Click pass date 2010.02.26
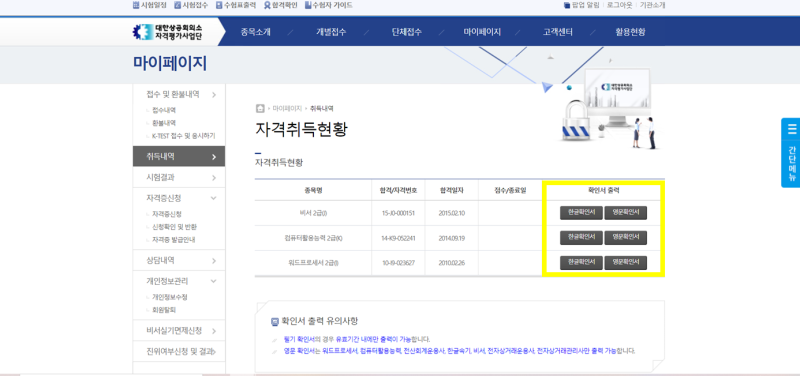The width and height of the screenshot is (800, 376). point(452,263)
